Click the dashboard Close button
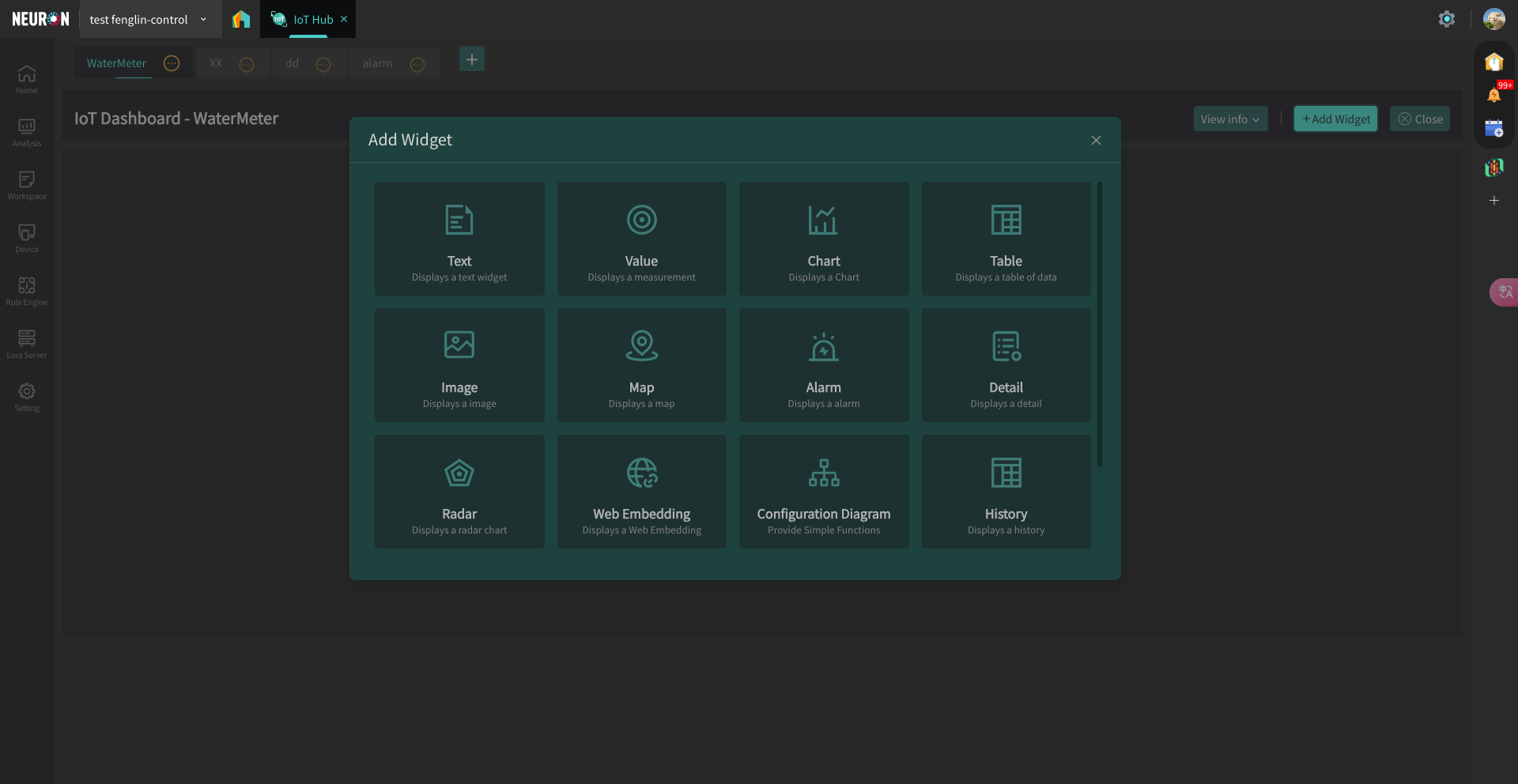The height and width of the screenshot is (784, 1518). tap(1420, 119)
